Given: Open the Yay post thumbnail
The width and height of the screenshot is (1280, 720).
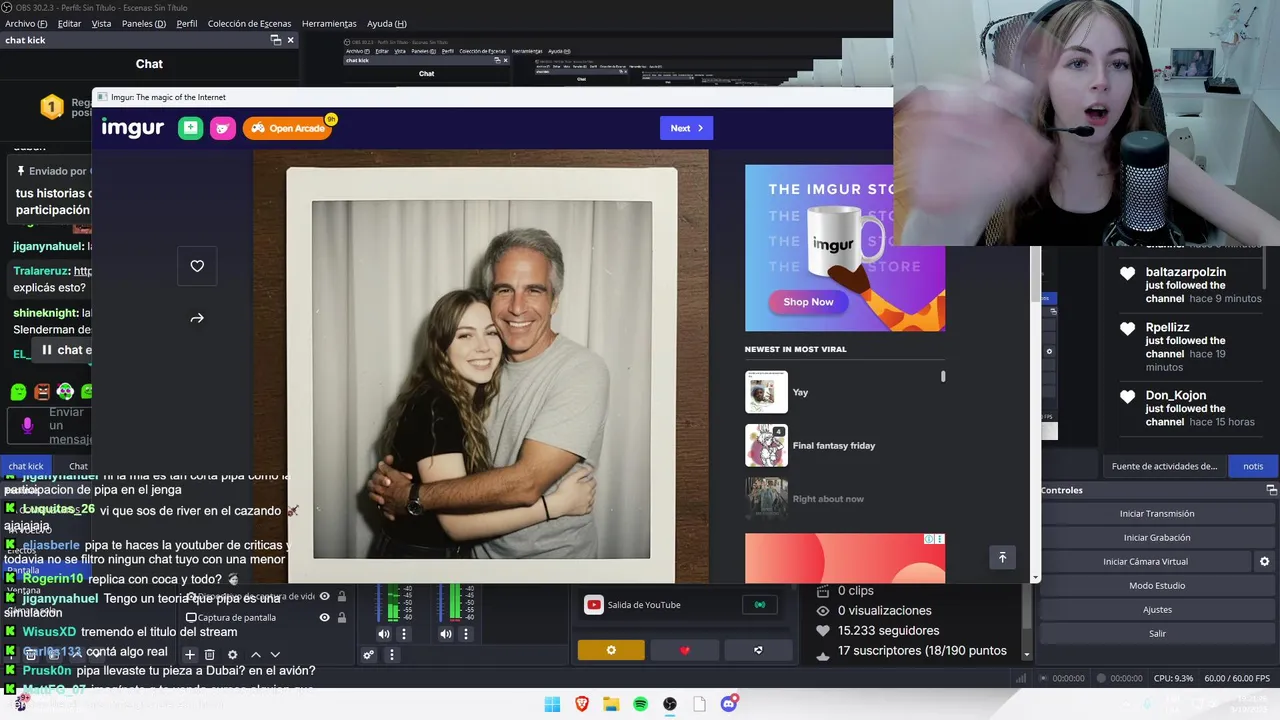Looking at the screenshot, I should click(766, 392).
